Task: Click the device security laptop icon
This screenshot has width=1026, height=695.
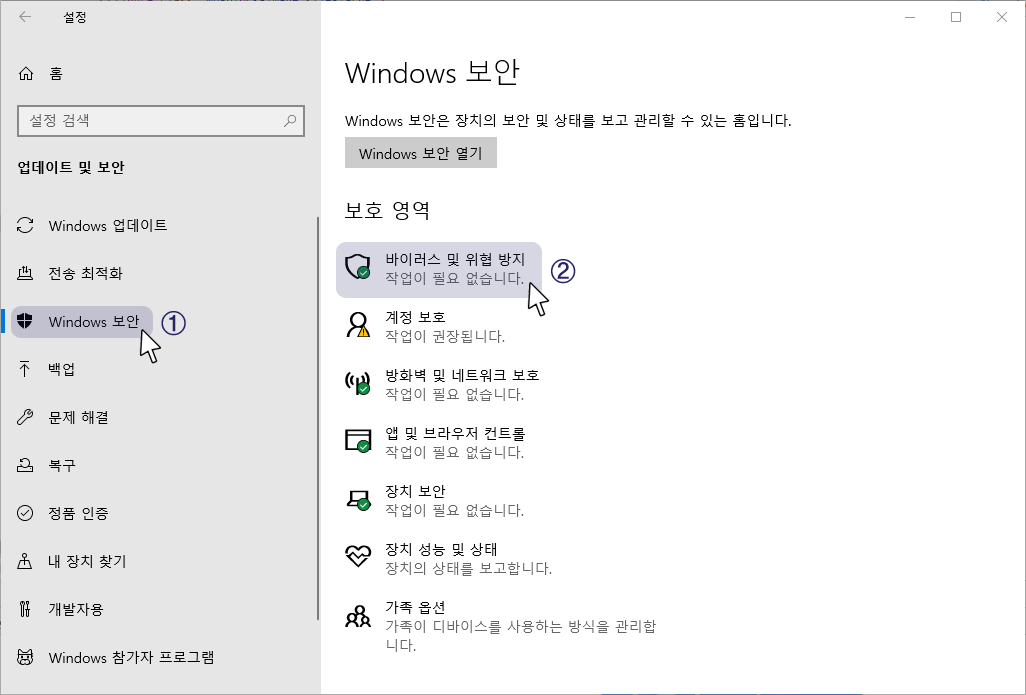Action: click(x=358, y=499)
